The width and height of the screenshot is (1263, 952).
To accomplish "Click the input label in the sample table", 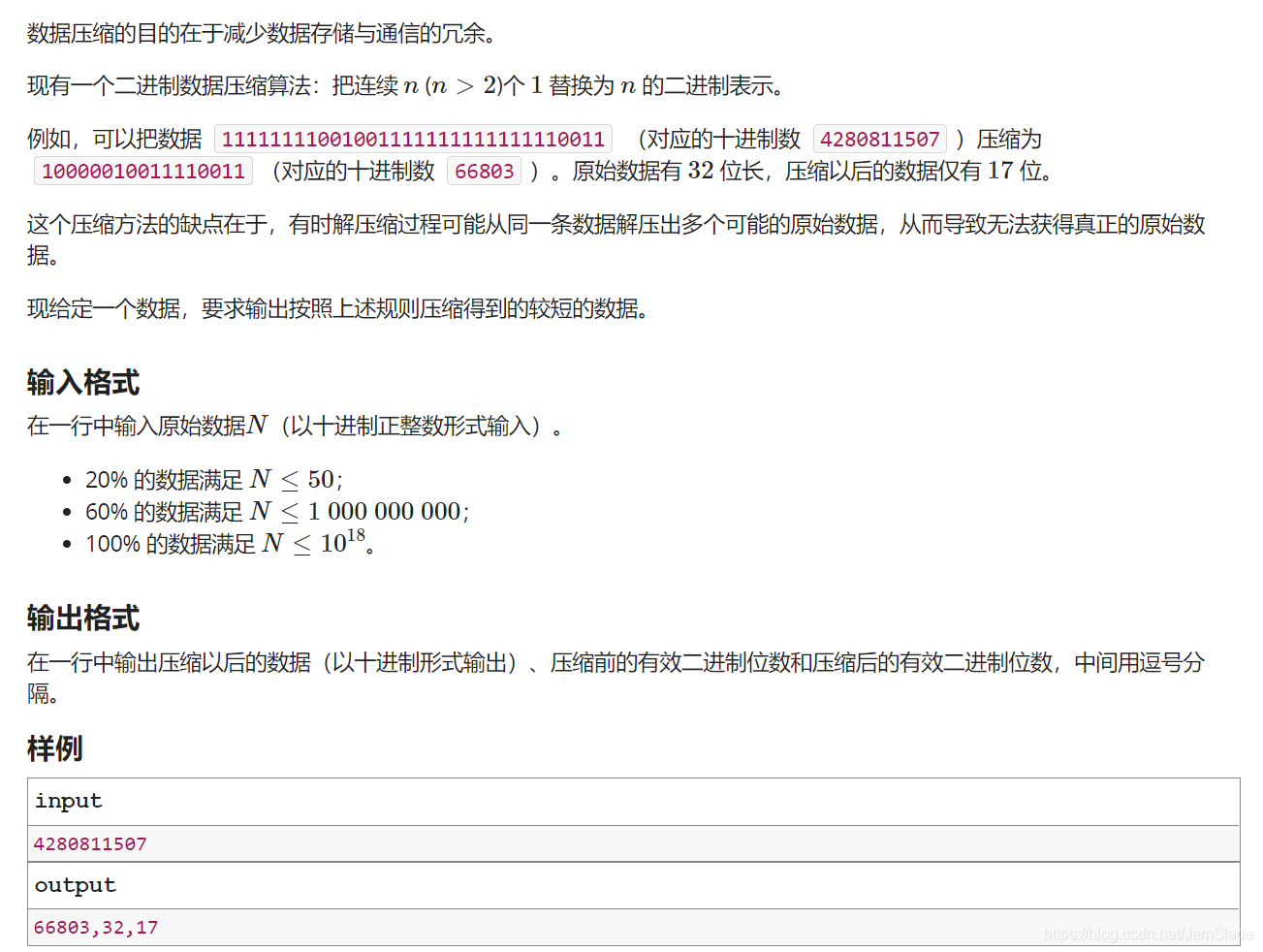I will (x=67, y=801).
